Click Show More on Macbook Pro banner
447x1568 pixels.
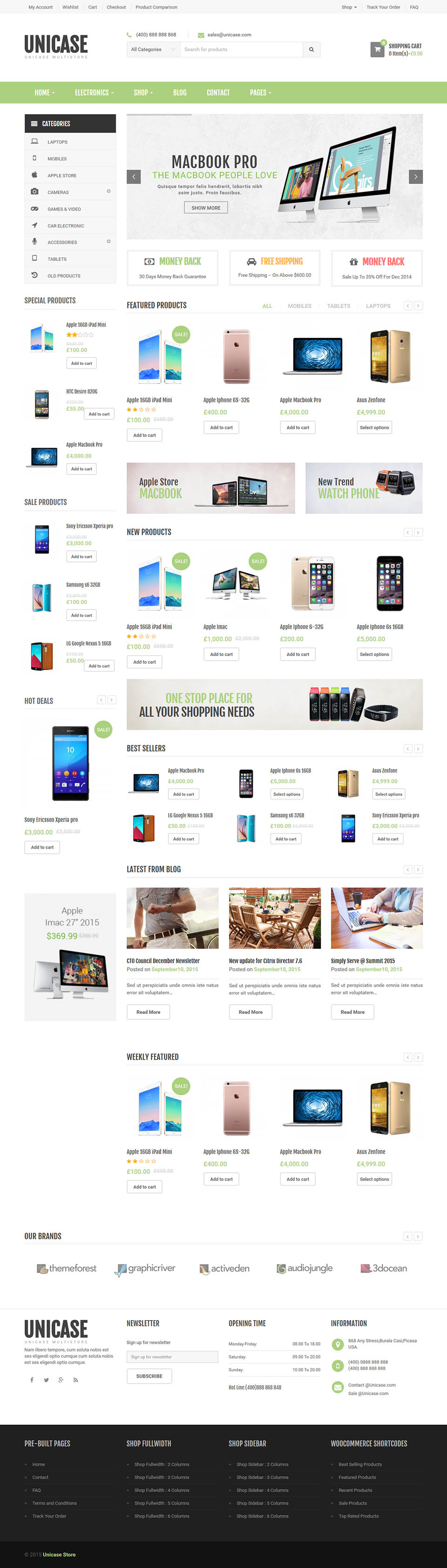tap(206, 207)
